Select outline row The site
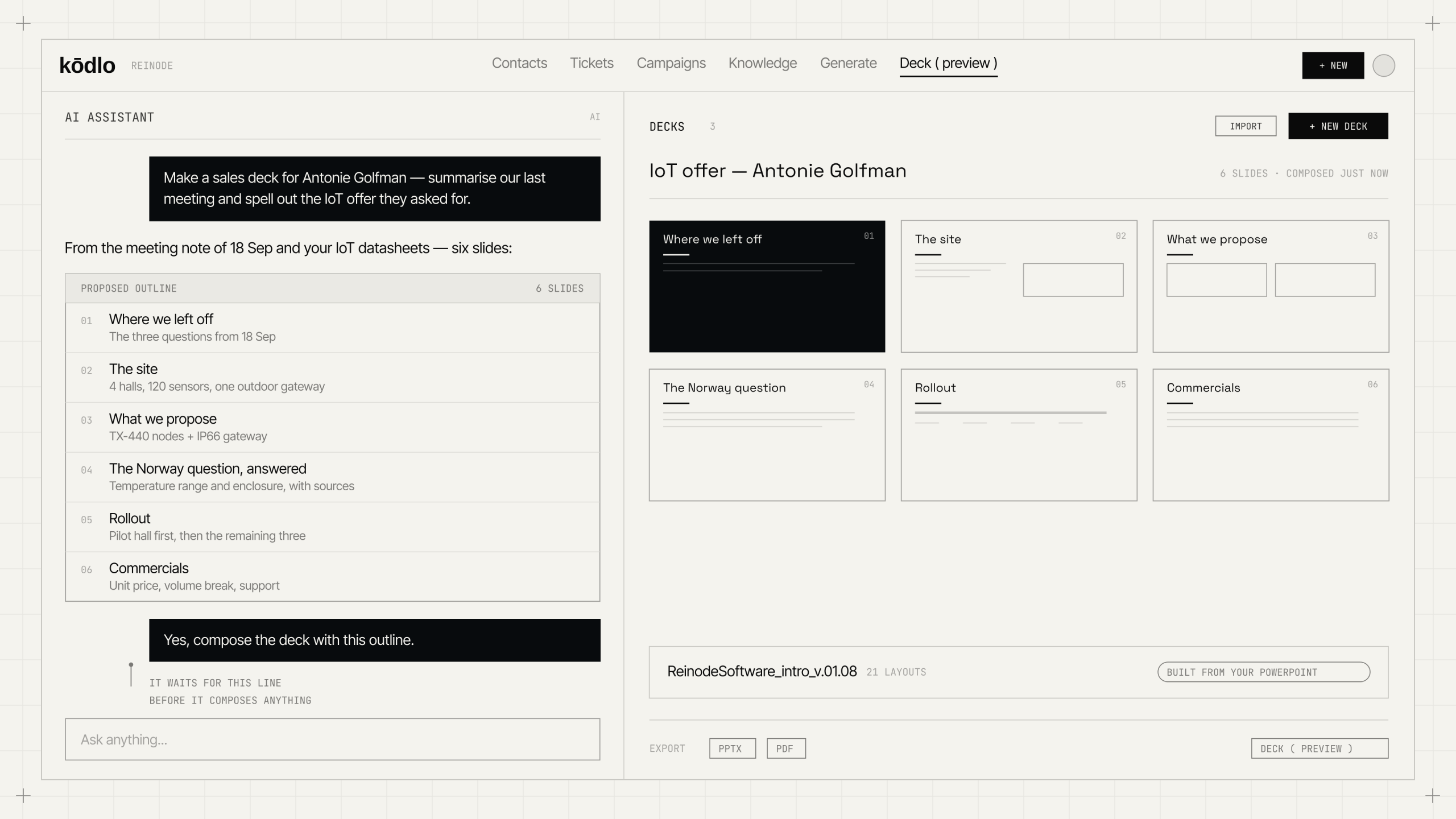The image size is (1456, 819). pyautogui.click(x=332, y=378)
